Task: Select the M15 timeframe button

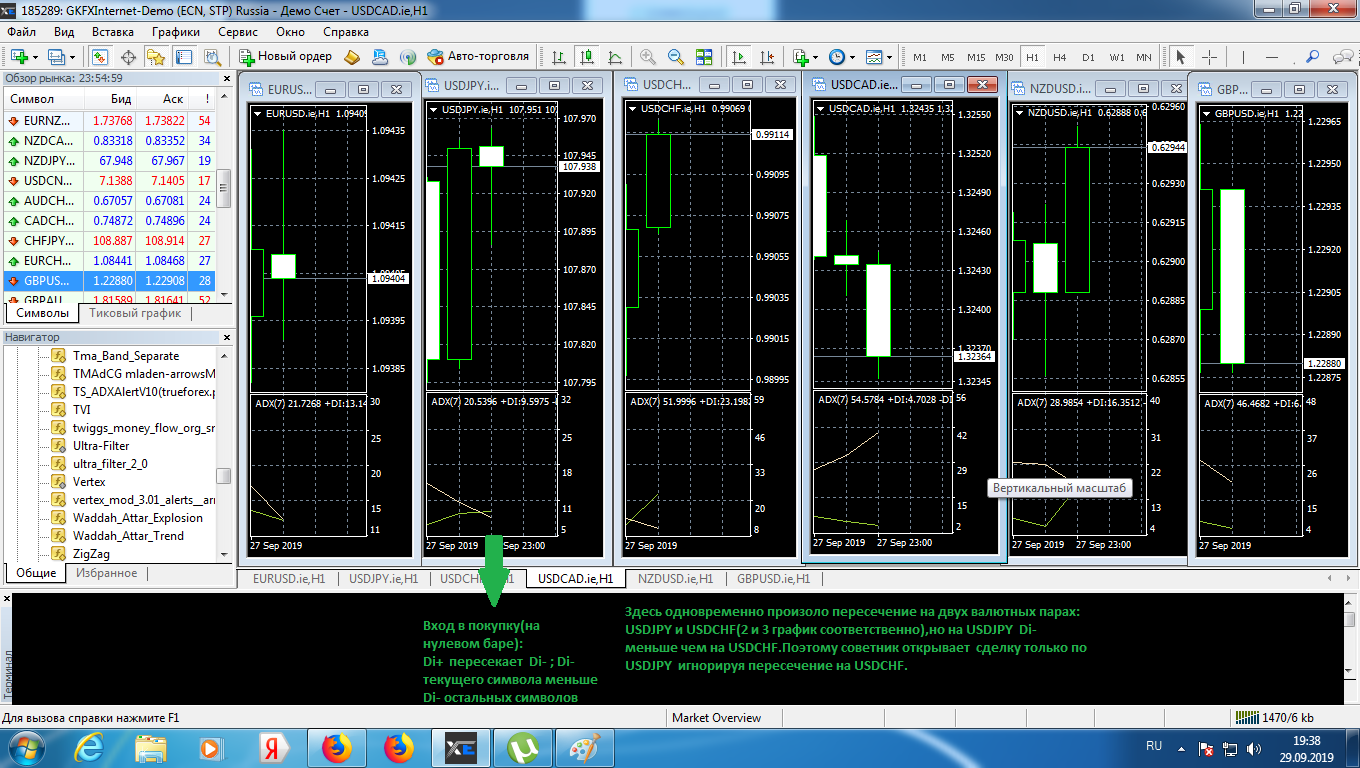Action: 975,57
